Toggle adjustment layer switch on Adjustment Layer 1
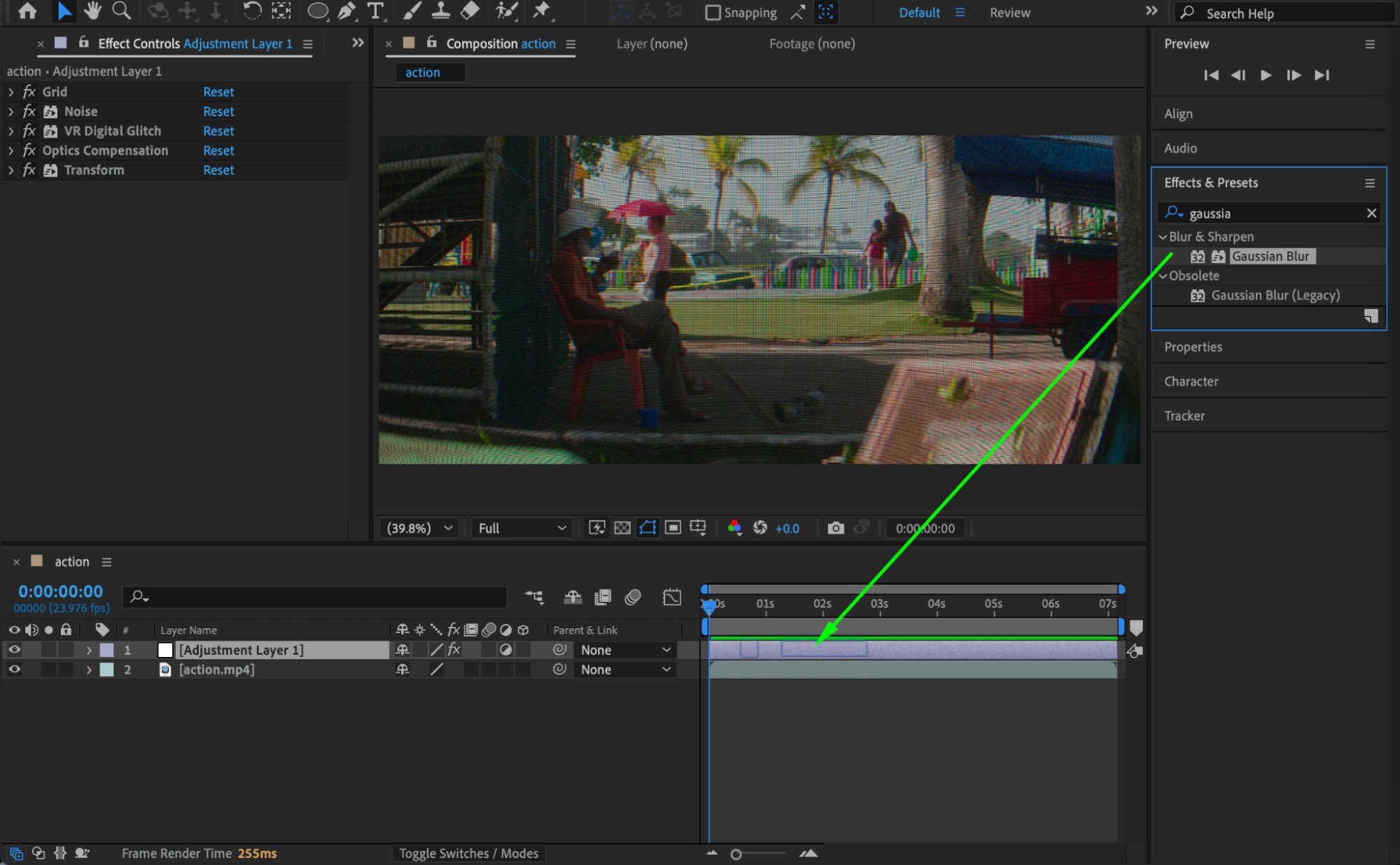This screenshot has height=865, width=1400. 506,650
